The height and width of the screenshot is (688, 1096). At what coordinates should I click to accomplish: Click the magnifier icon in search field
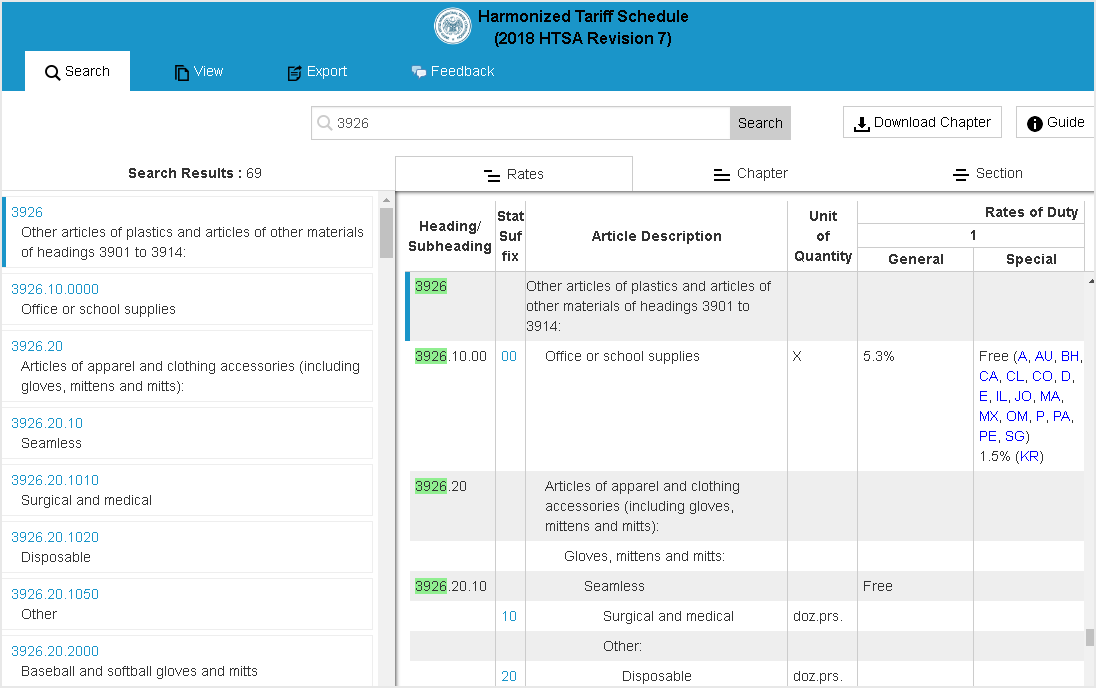coord(324,123)
